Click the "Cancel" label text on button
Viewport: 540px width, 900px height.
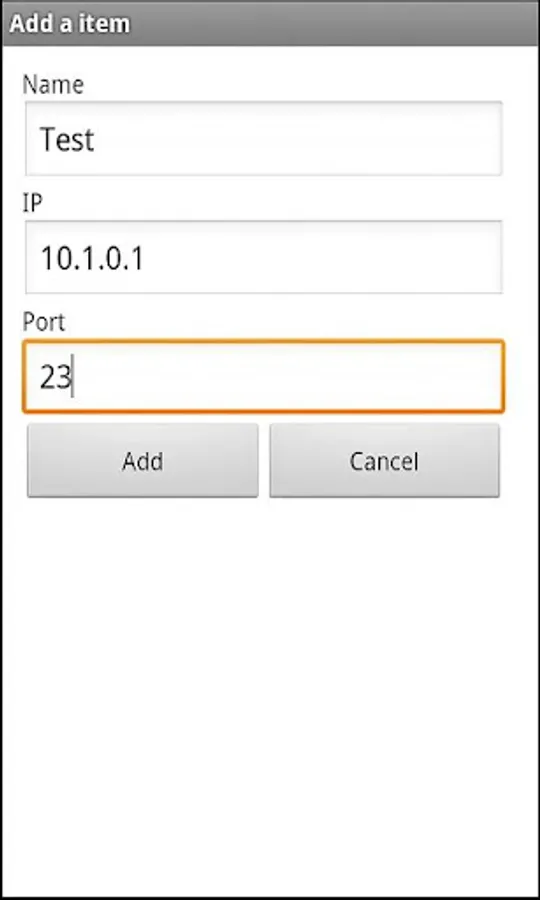[x=384, y=461]
